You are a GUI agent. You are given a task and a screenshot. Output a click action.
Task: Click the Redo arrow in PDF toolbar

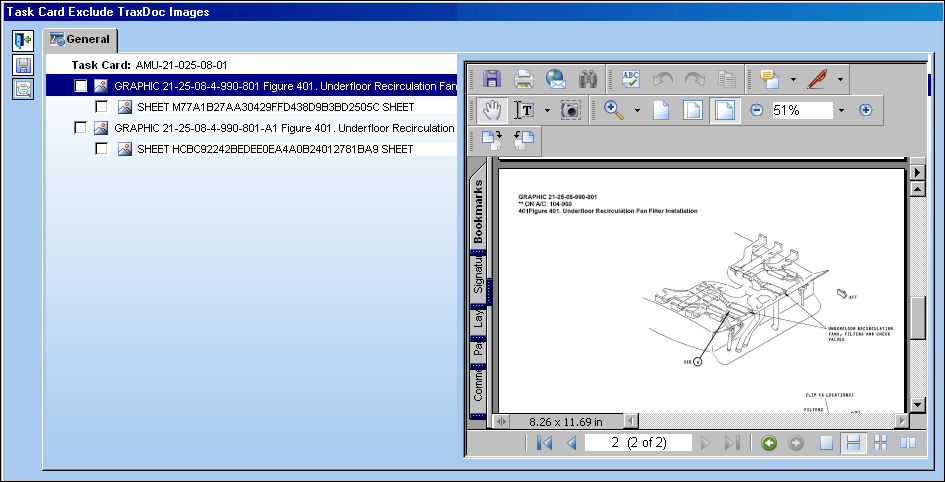[694, 79]
